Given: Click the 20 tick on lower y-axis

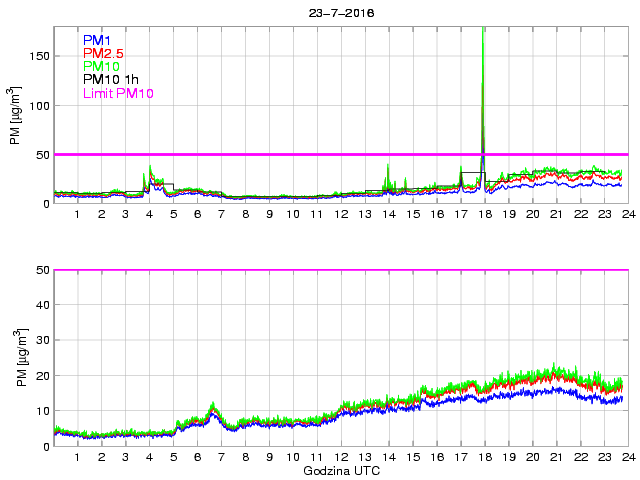Looking at the screenshot, I should tap(43, 375).
